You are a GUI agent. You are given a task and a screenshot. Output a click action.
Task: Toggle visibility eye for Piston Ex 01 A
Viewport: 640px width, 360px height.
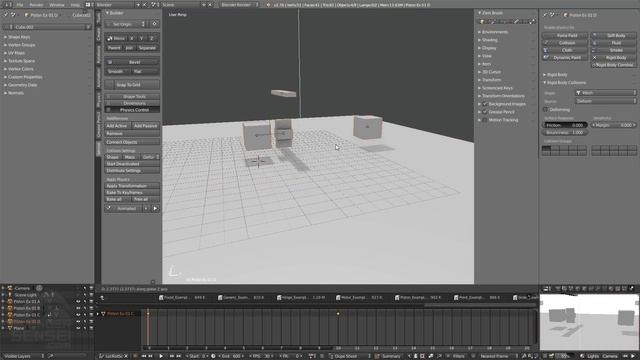coord(78,302)
